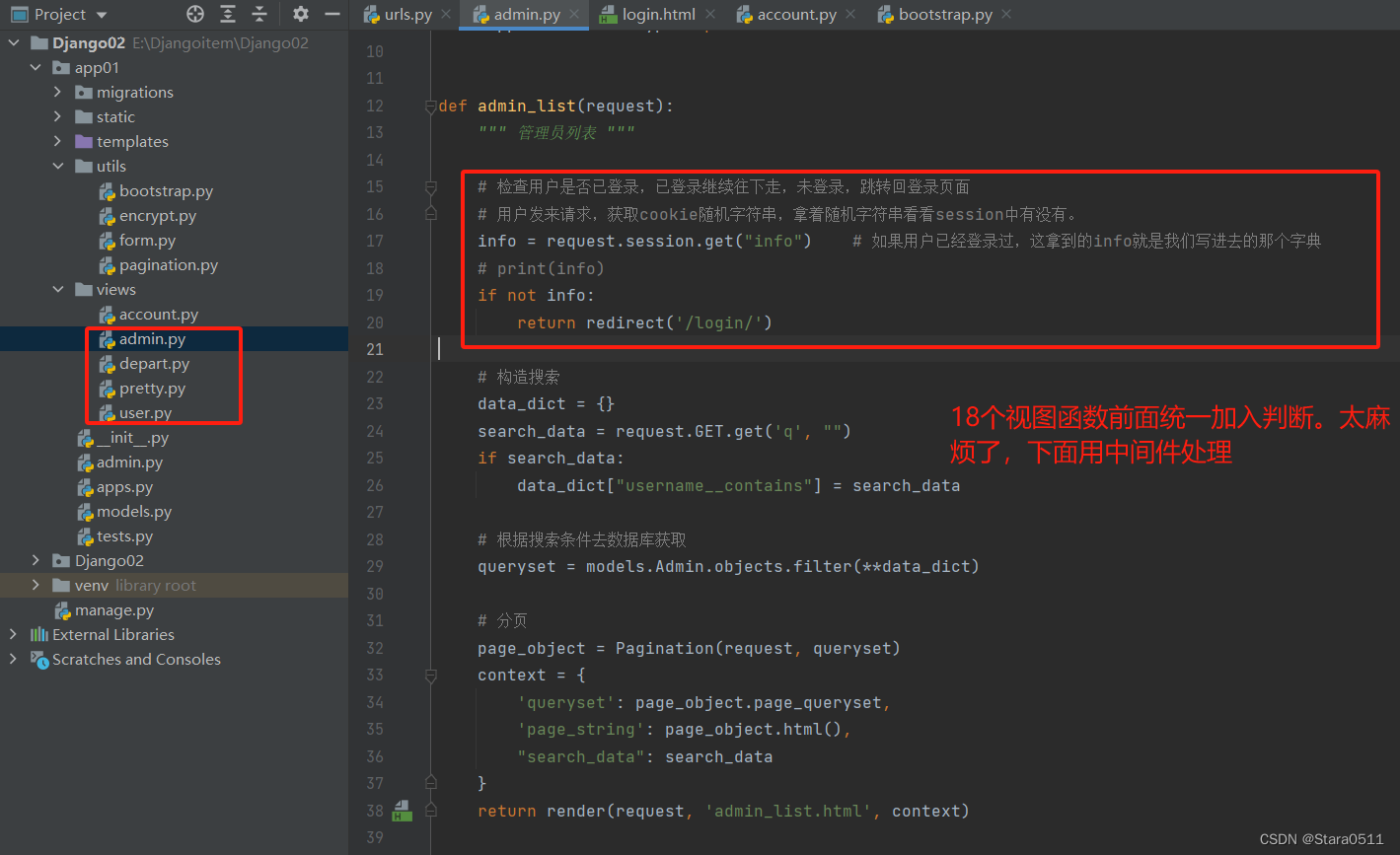
Task: Expand the migrations folder
Action: [x=57, y=93]
